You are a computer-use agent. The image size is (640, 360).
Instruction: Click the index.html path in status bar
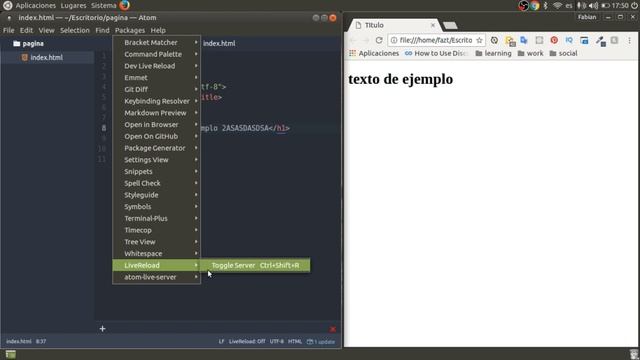[19, 341]
